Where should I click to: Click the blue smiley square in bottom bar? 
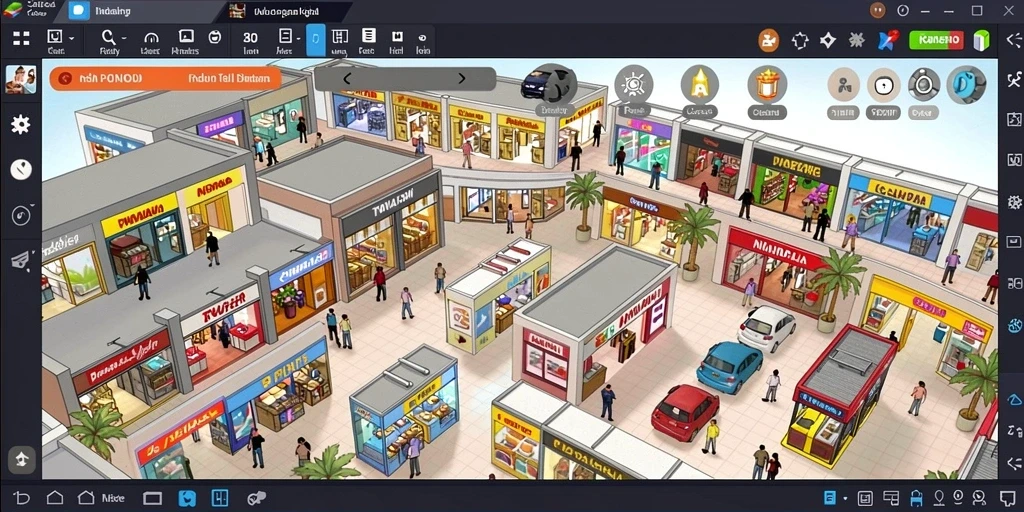coord(187,498)
